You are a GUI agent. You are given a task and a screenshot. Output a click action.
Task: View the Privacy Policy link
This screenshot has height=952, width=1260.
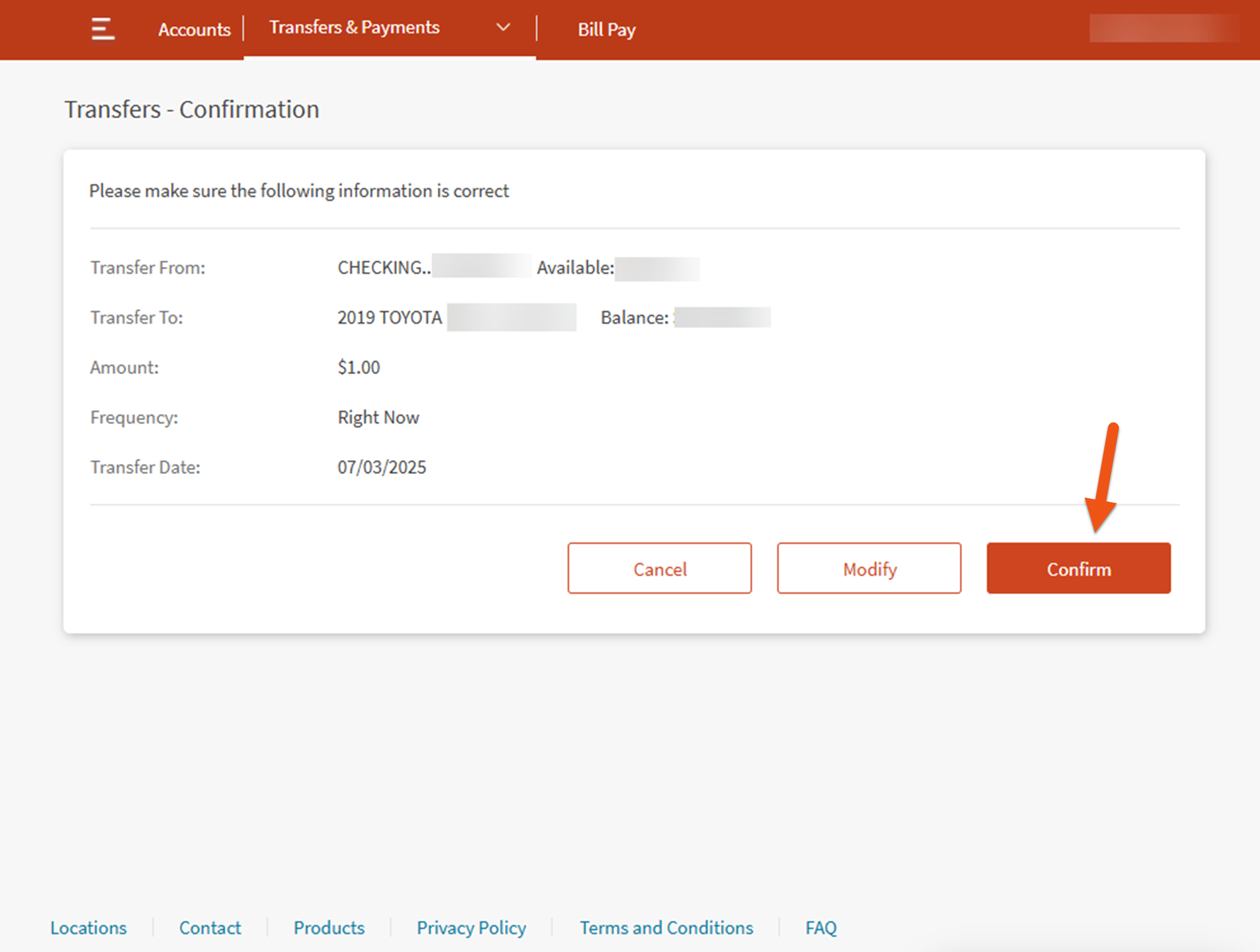pos(471,928)
